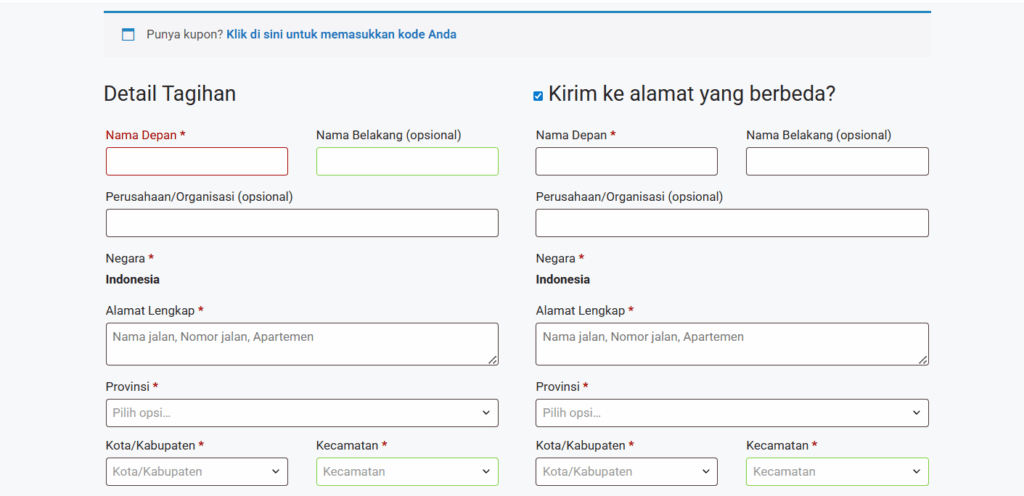This screenshot has height=496, width=1024.
Task: Uncheck the Kirim ke alamat yang berbeda checkbox
Action: click(x=538, y=96)
